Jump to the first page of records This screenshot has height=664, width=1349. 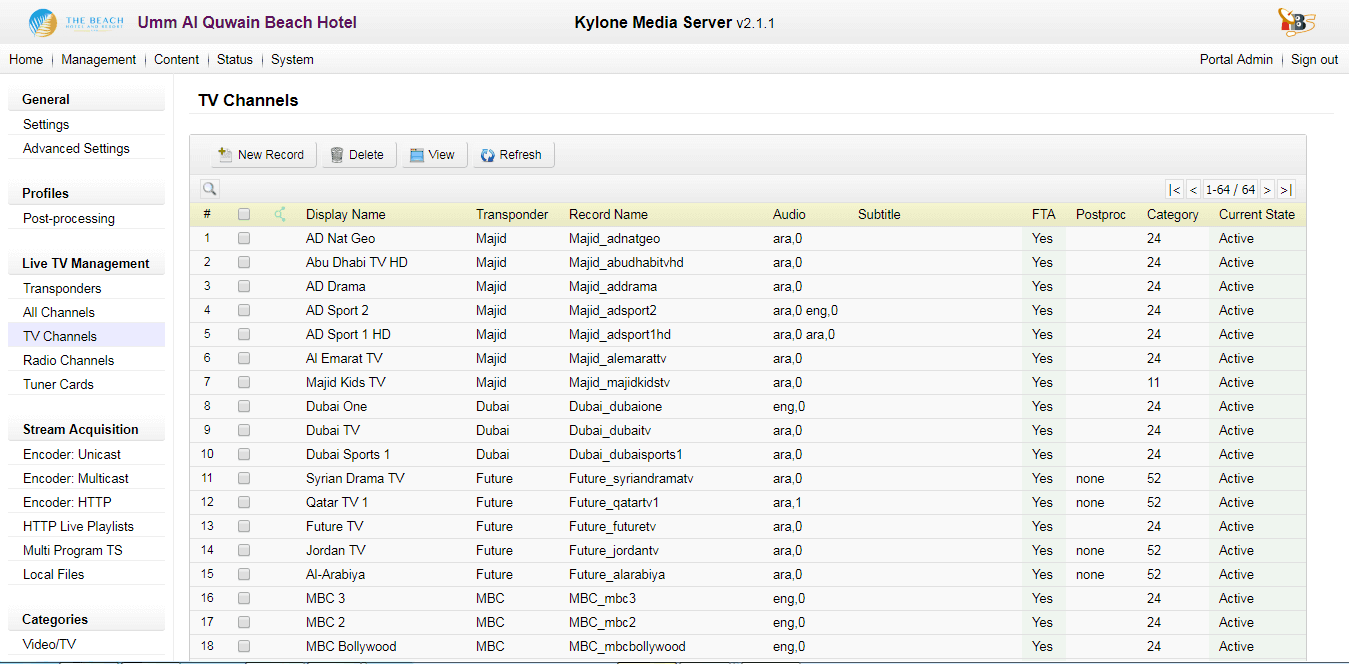pyautogui.click(x=1174, y=190)
